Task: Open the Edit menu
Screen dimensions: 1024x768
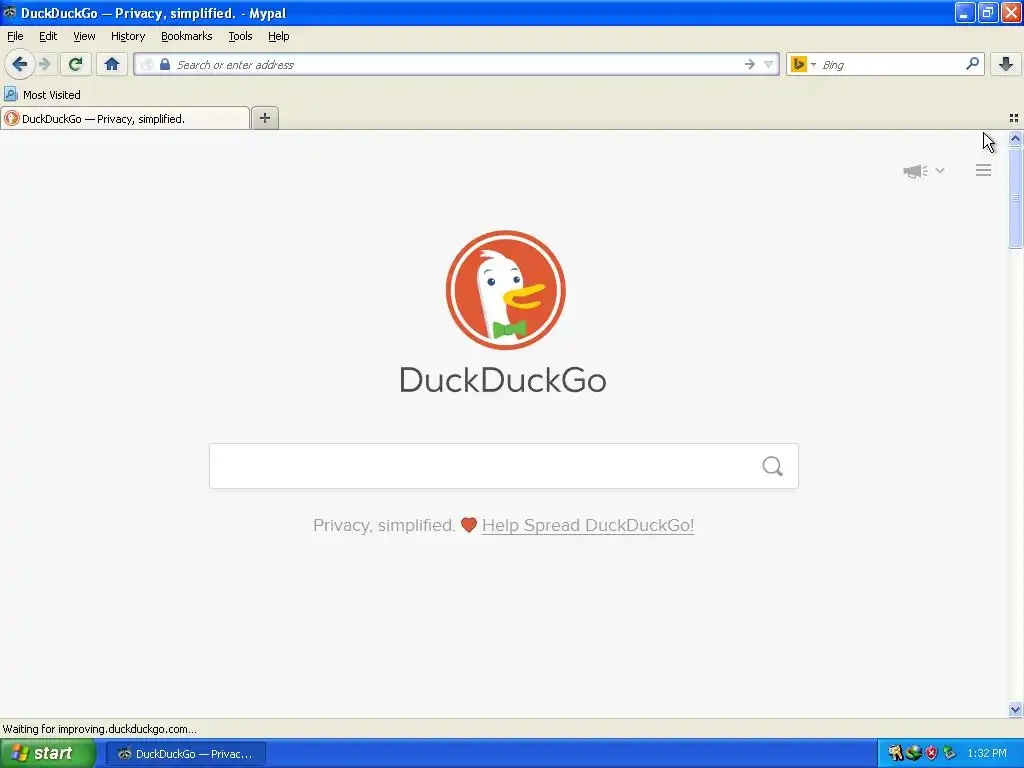Action: 48,36
